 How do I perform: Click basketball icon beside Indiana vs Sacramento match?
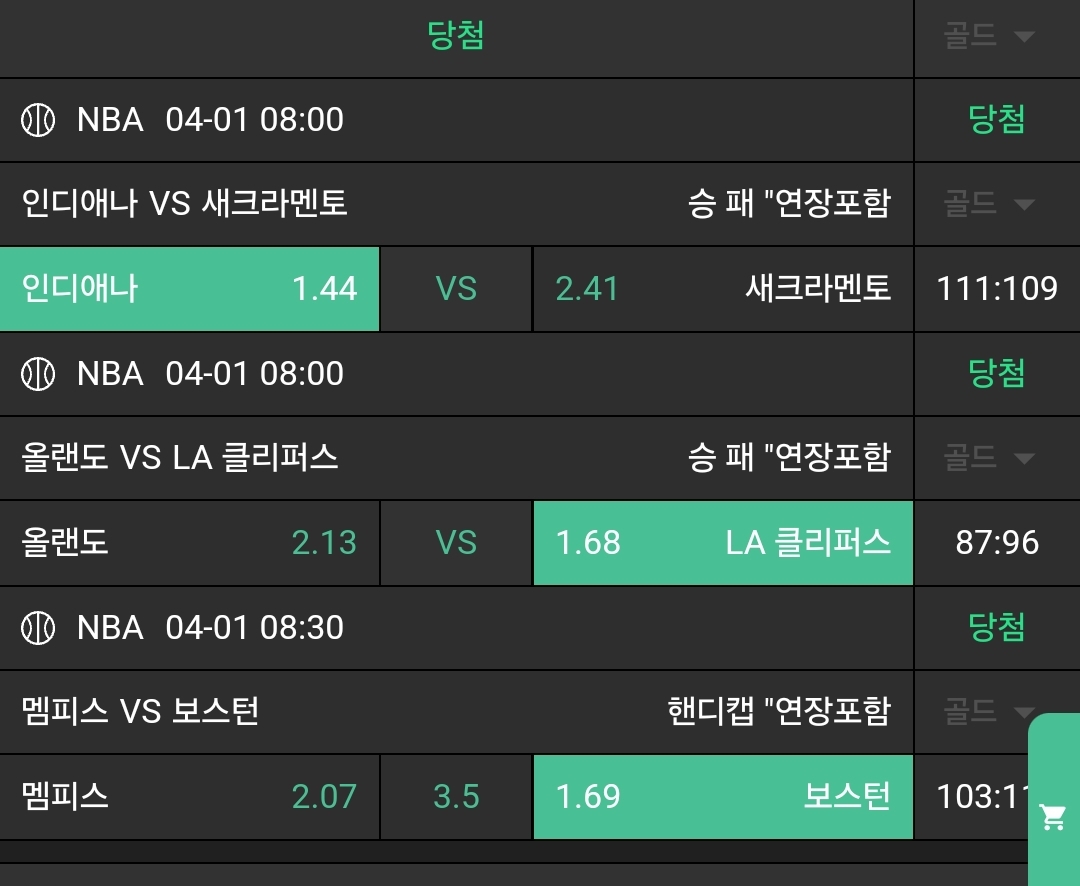point(38,120)
